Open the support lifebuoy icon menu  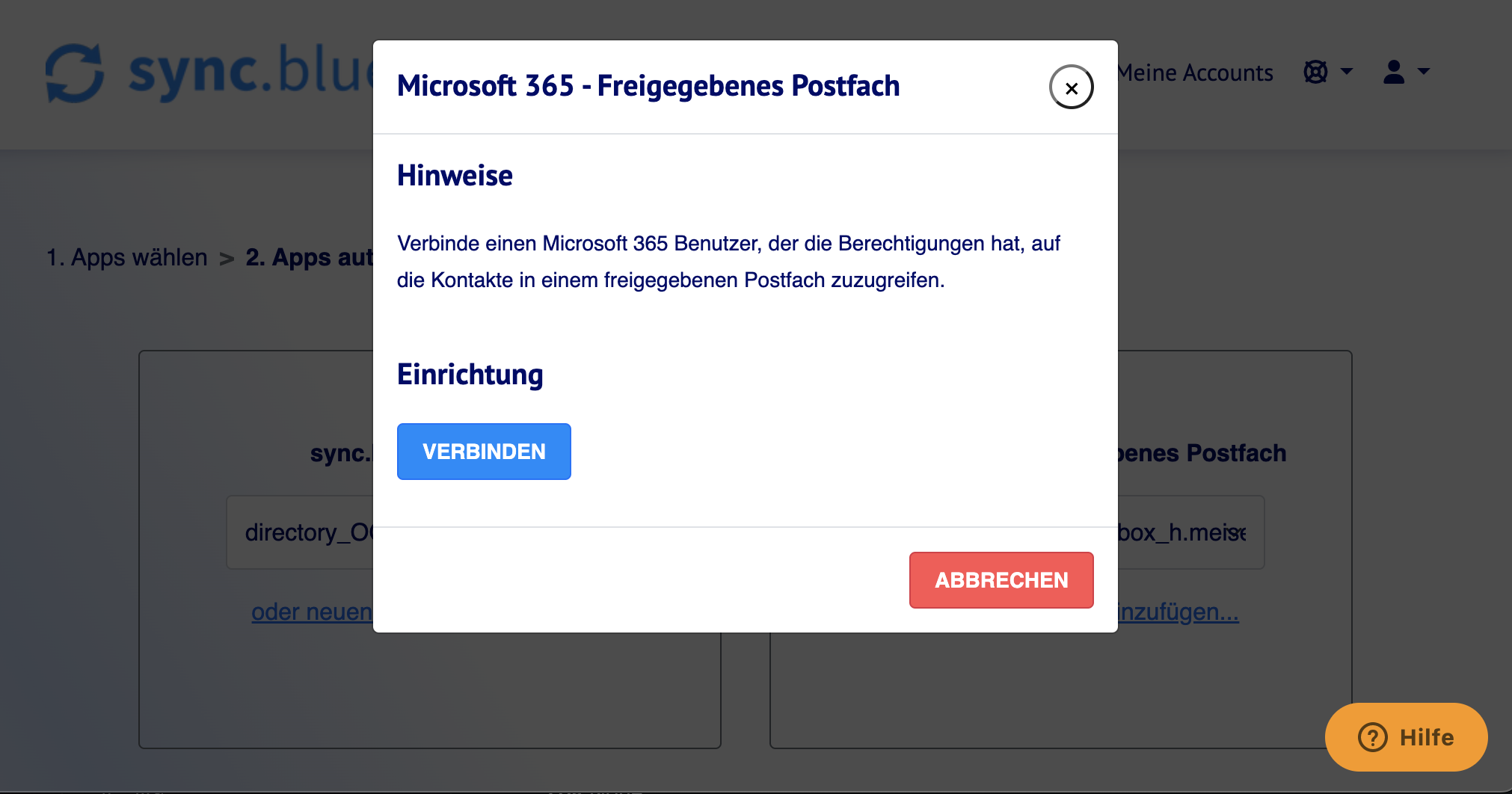coord(1315,72)
